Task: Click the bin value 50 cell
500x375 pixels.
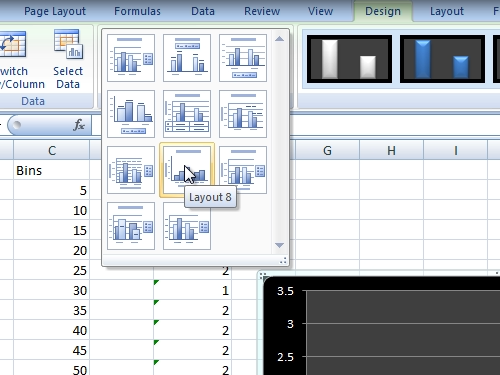Action: [x=52, y=368]
